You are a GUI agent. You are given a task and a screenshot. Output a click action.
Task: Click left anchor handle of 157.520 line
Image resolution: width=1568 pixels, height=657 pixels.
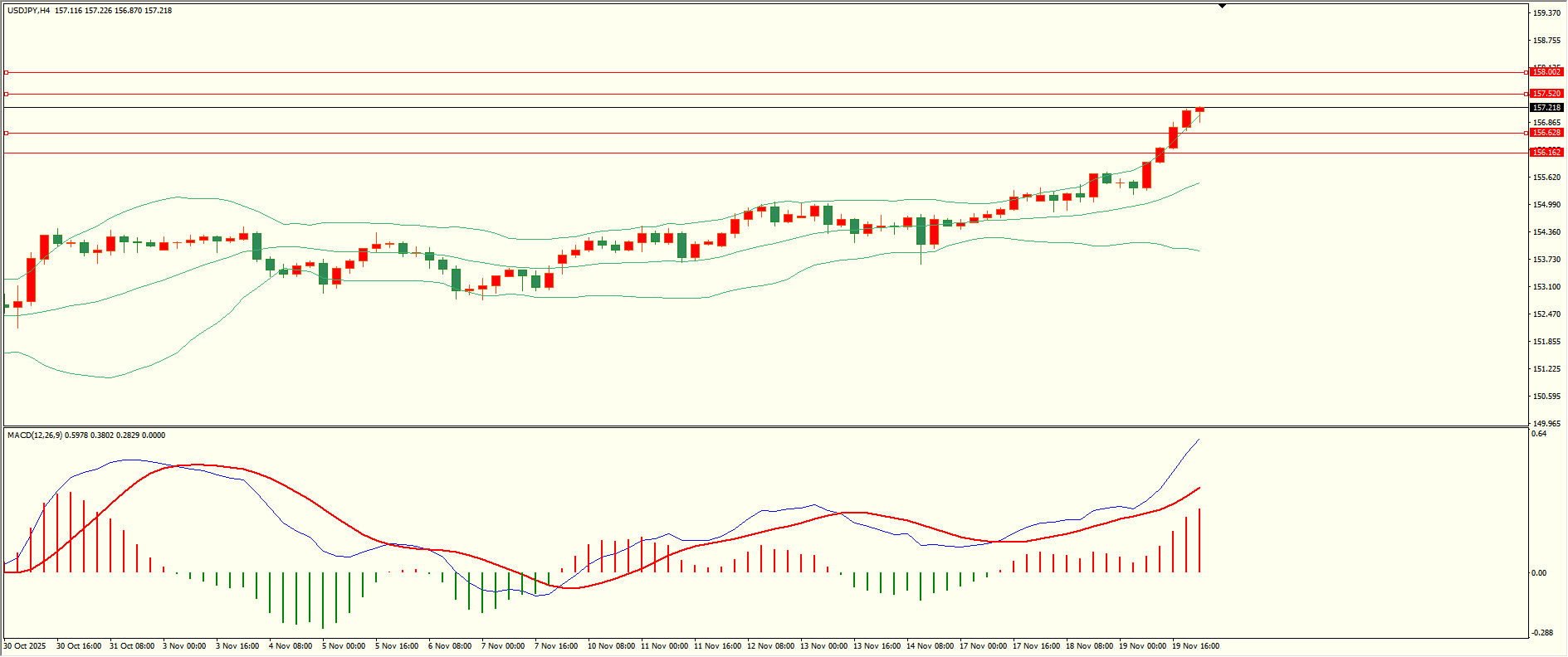[x=7, y=95]
